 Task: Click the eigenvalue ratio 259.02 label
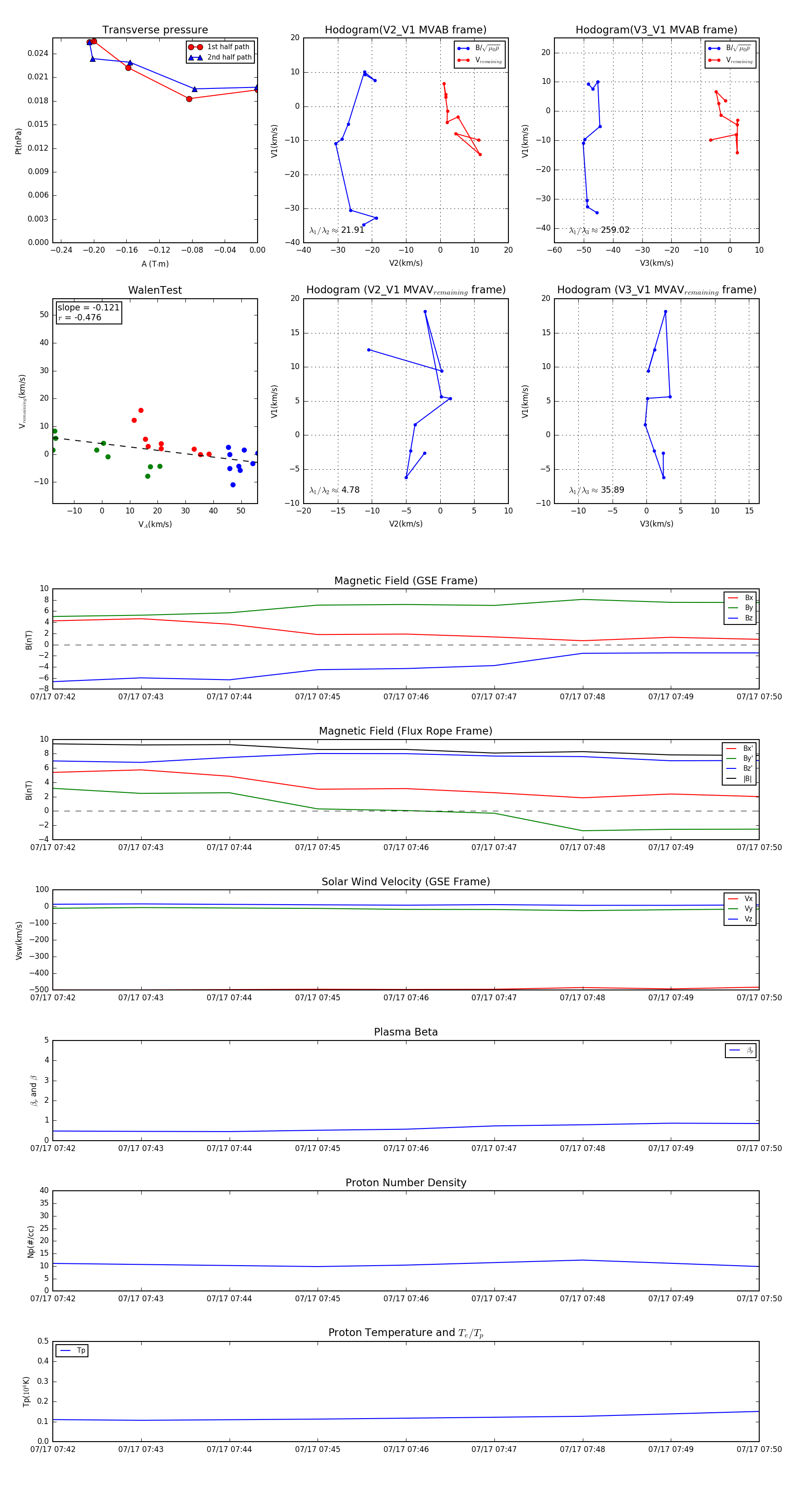click(600, 230)
